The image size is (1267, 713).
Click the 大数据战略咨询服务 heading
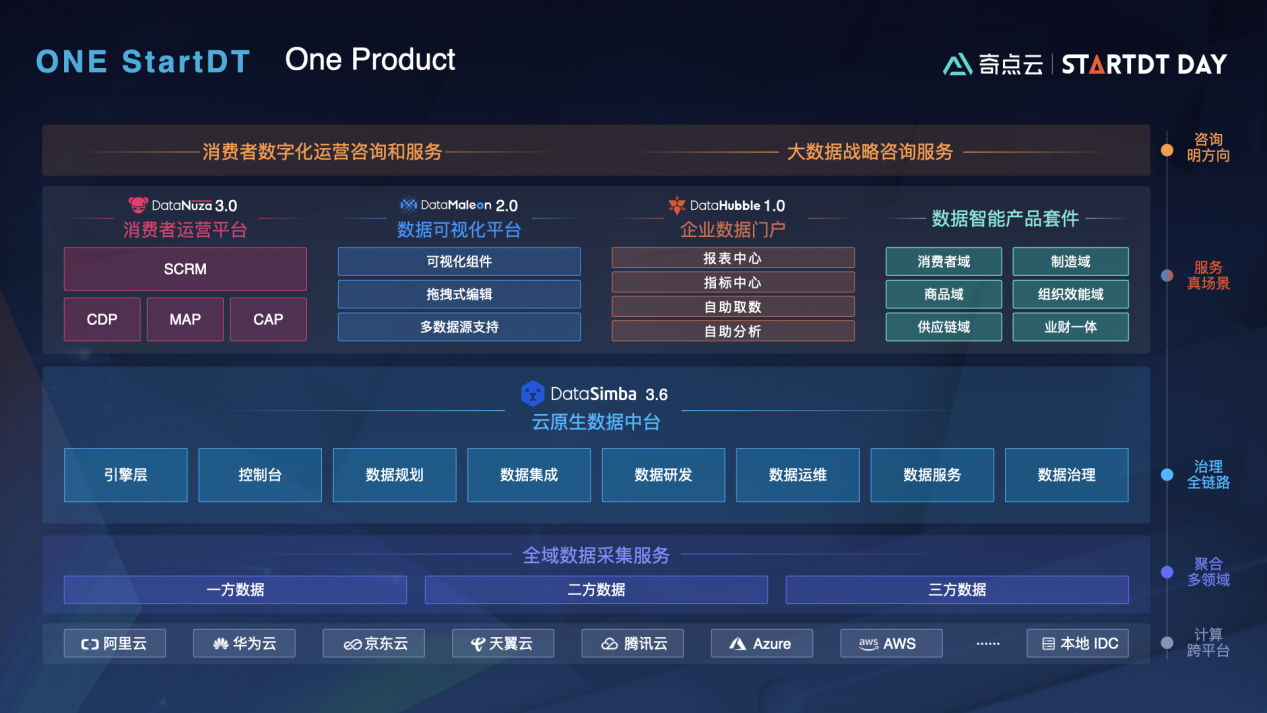(x=869, y=152)
